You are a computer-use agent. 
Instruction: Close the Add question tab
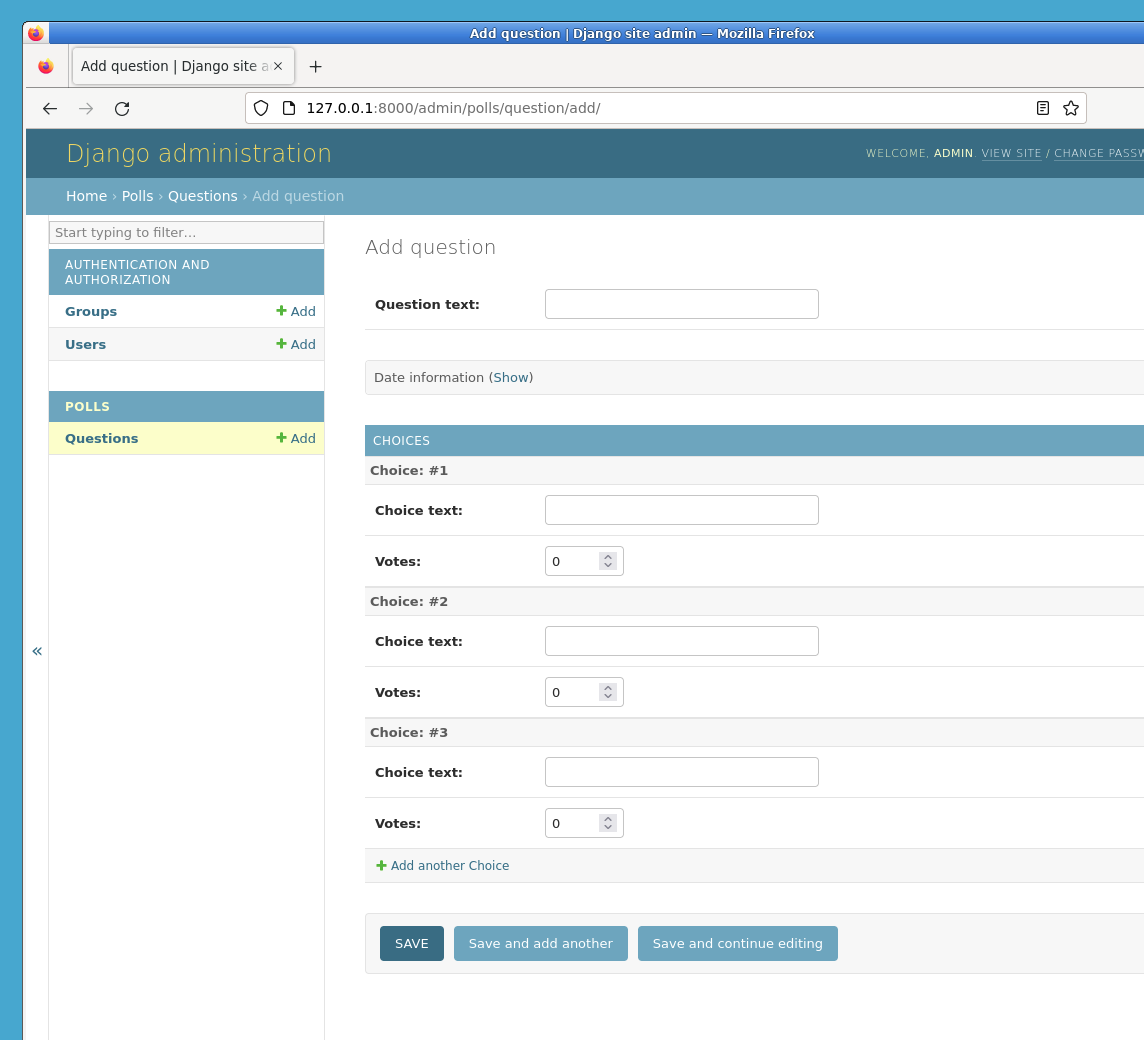pyautogui.click(x=278, y=66)
